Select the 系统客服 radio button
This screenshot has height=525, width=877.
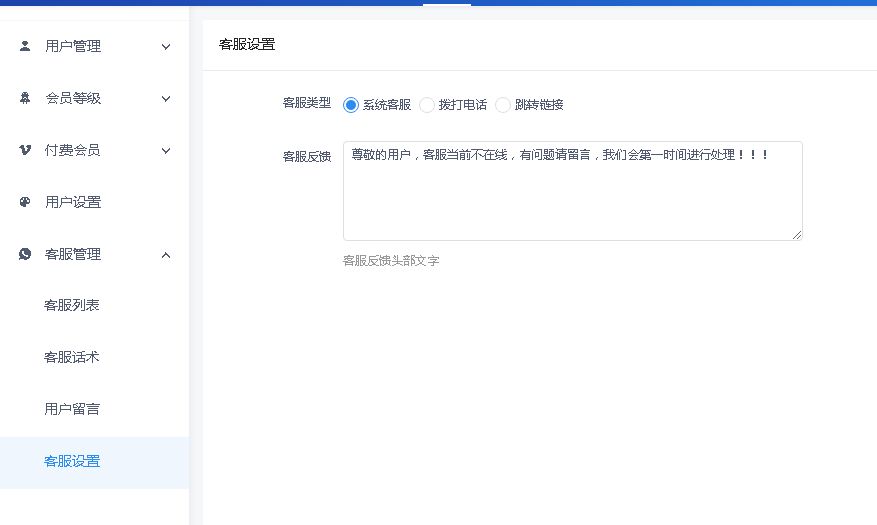tap(351, 104)
